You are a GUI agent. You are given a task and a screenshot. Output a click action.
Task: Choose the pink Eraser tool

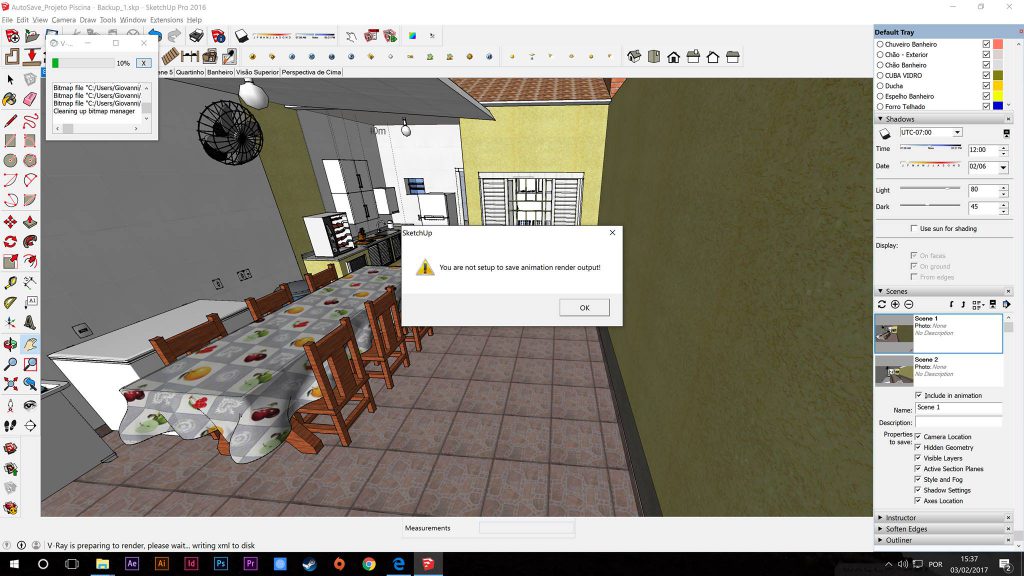coord(30,99)
